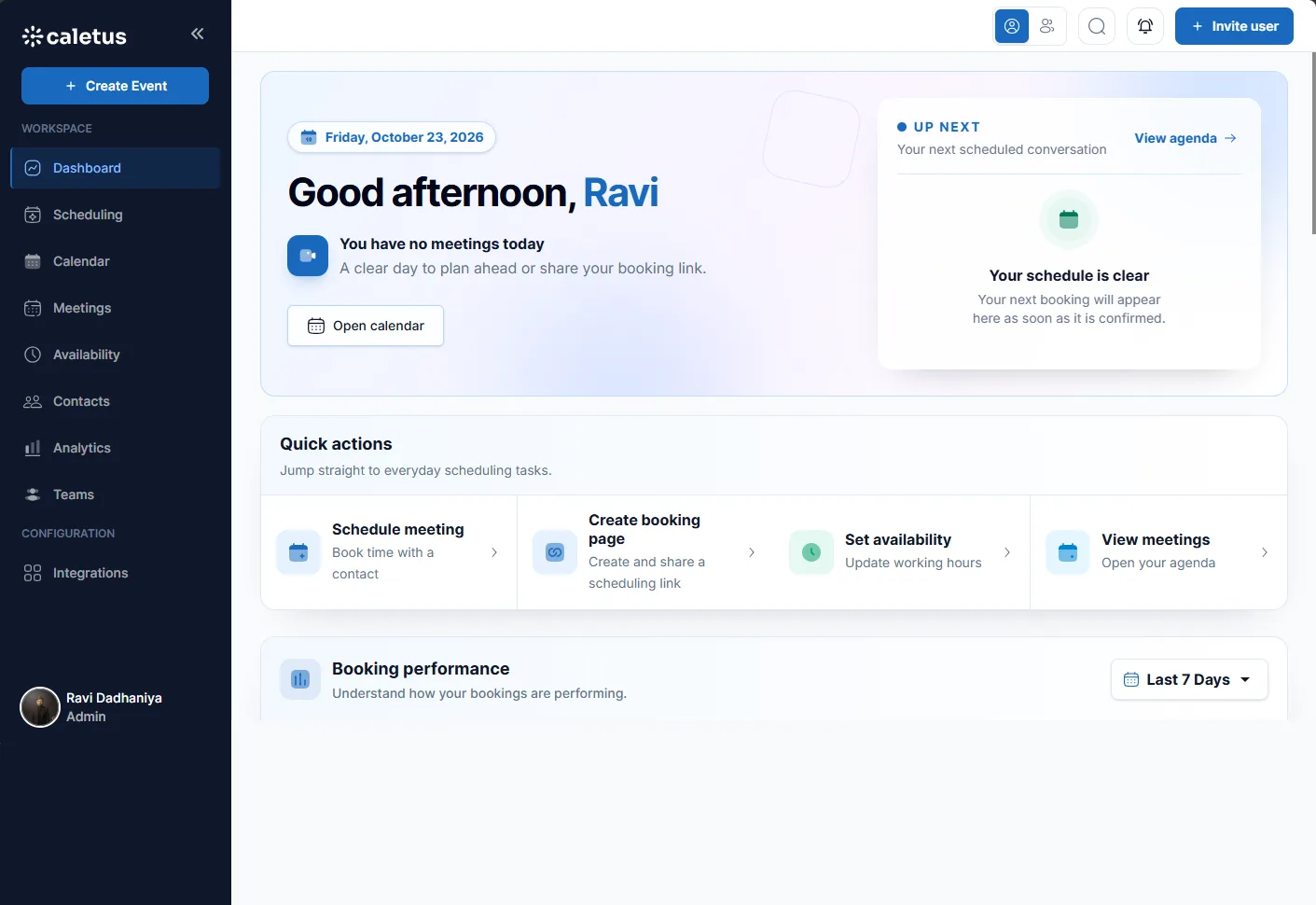Open Teams page
This screenshot has height=905, width=1316.
point(115,494)
